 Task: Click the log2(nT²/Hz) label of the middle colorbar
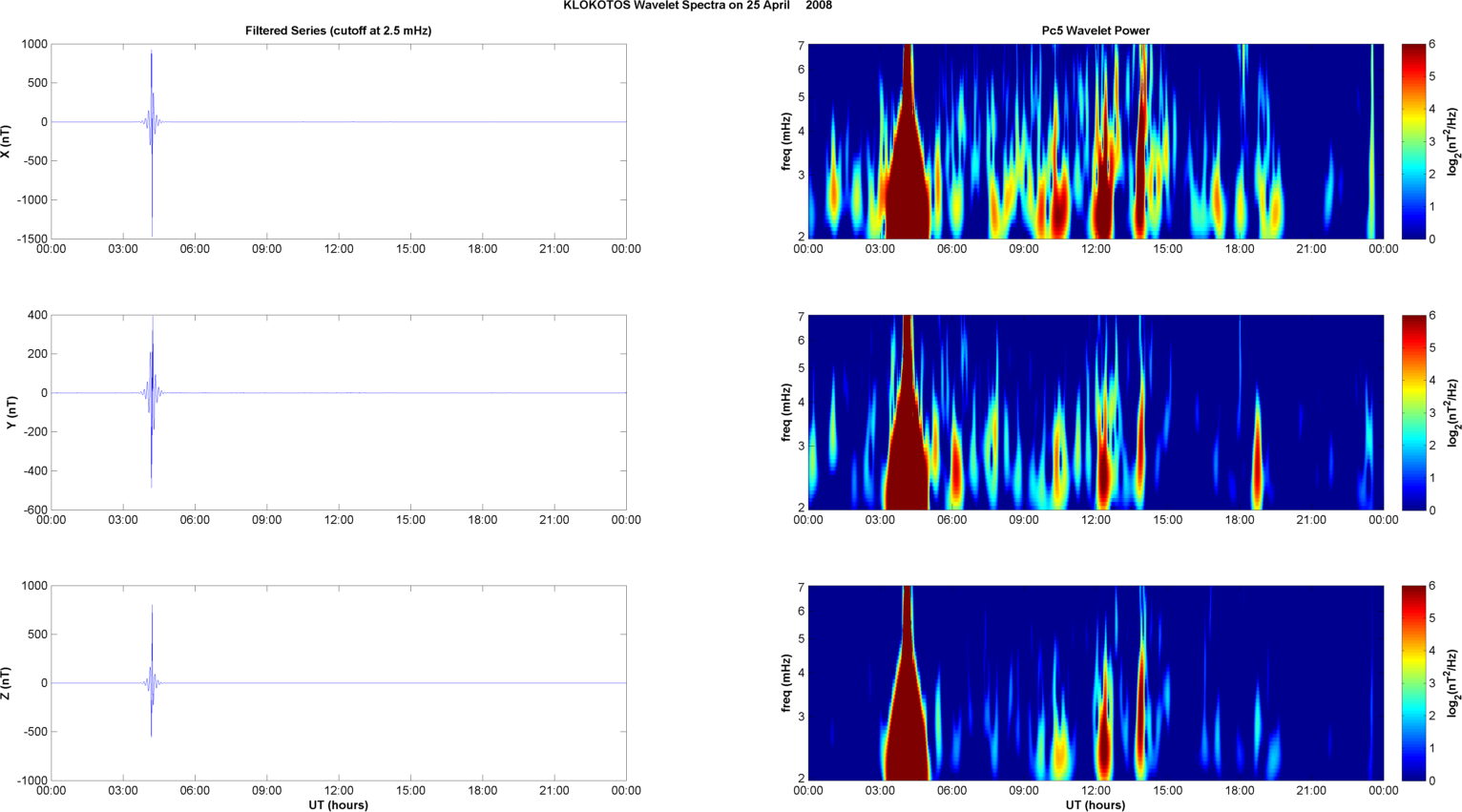pos(1452,412)
